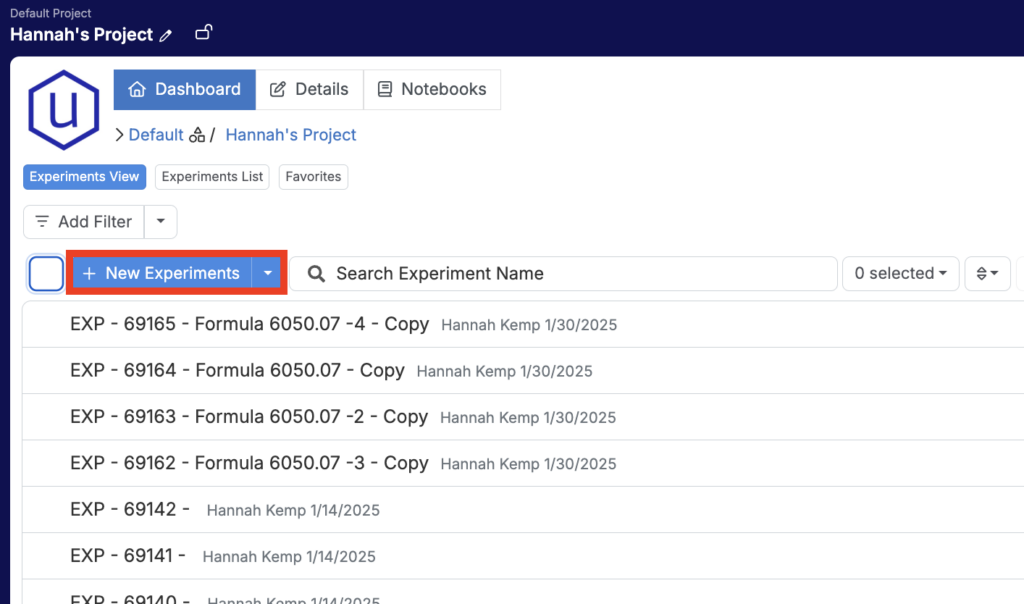
Task: Select the Dashboard tab
Action: click(x=185, y=89)
